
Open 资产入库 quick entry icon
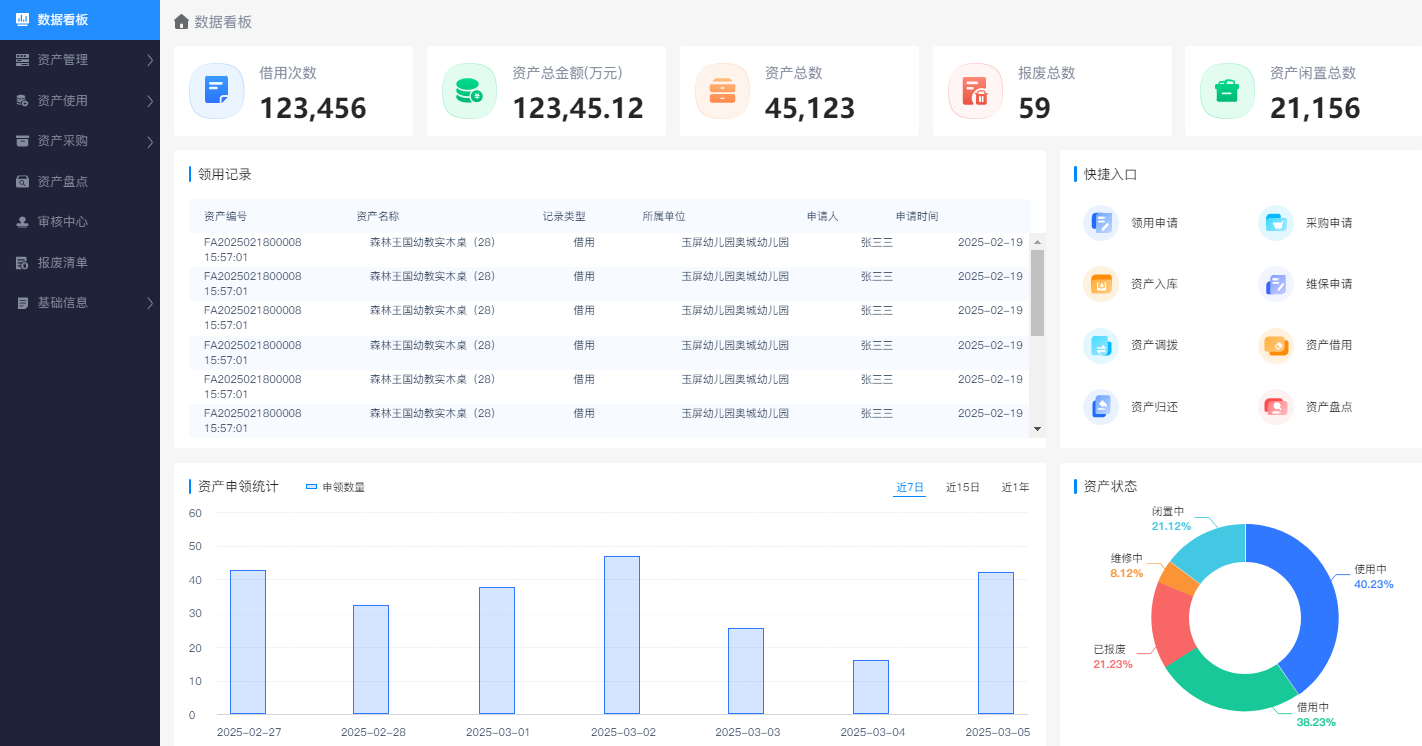[1101, 284]
